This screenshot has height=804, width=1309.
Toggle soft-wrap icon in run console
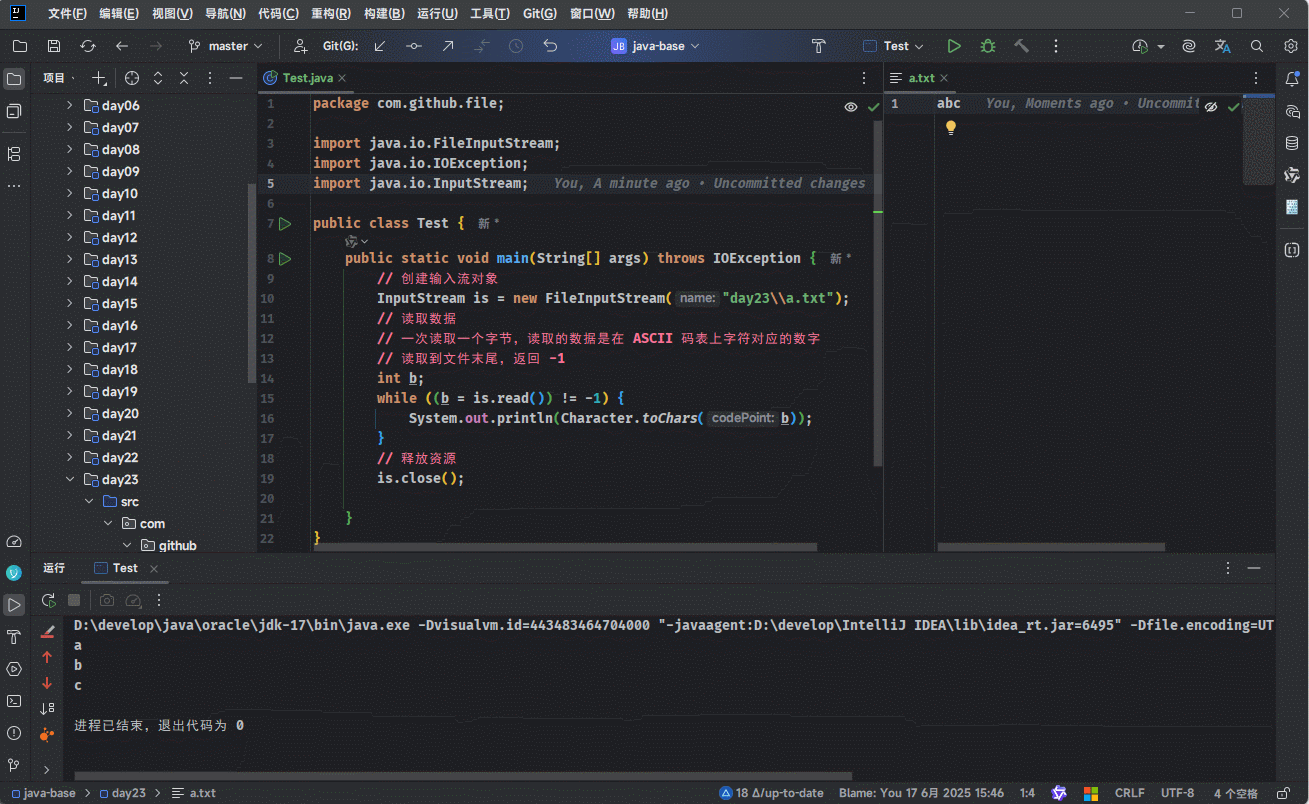point(47,709)
